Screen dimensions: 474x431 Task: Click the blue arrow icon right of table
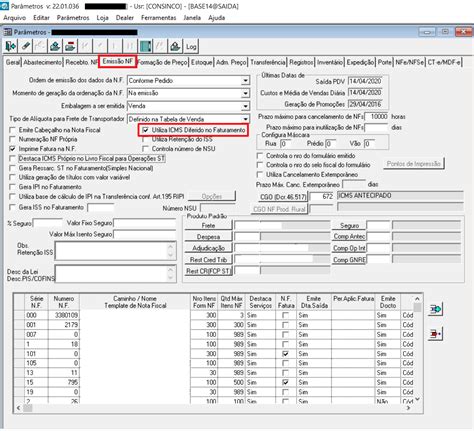pos(435,309)
